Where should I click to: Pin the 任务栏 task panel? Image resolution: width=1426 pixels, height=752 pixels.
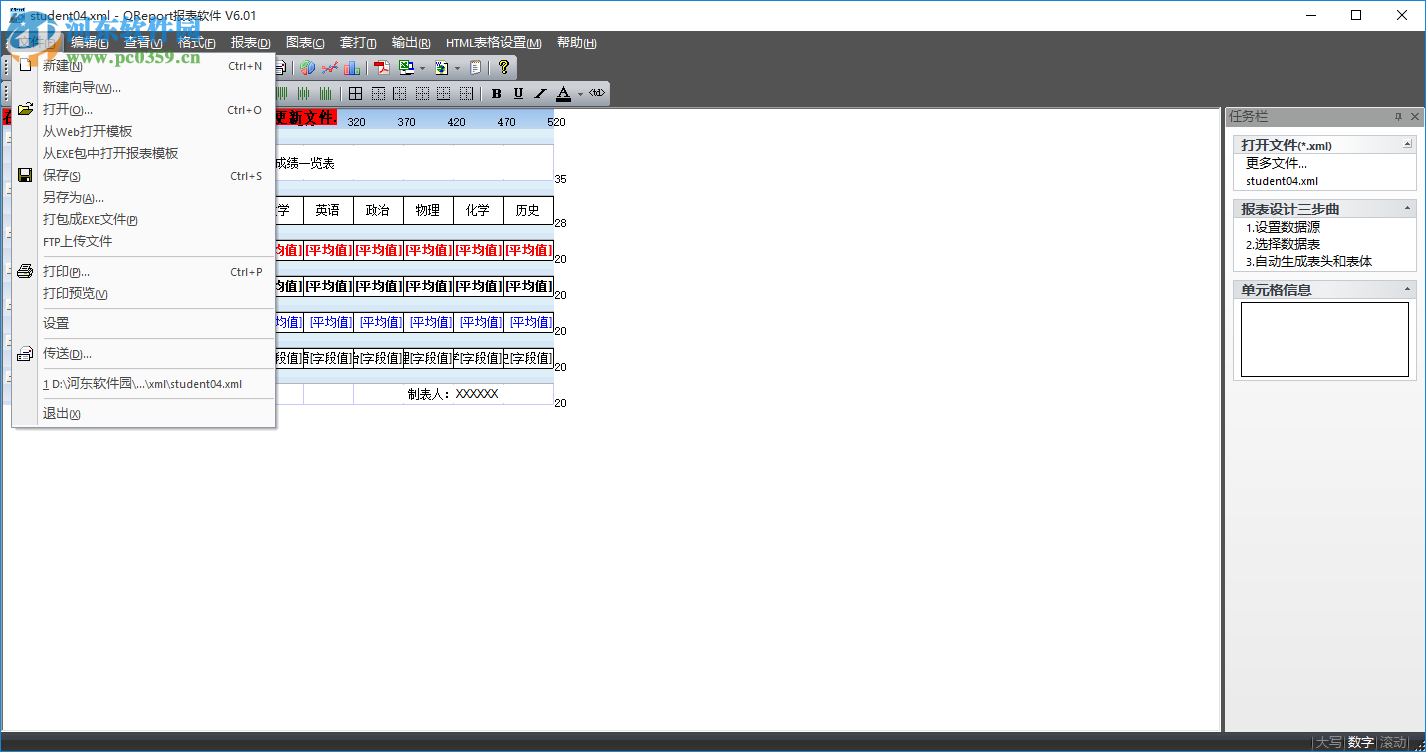point(1398,117)
